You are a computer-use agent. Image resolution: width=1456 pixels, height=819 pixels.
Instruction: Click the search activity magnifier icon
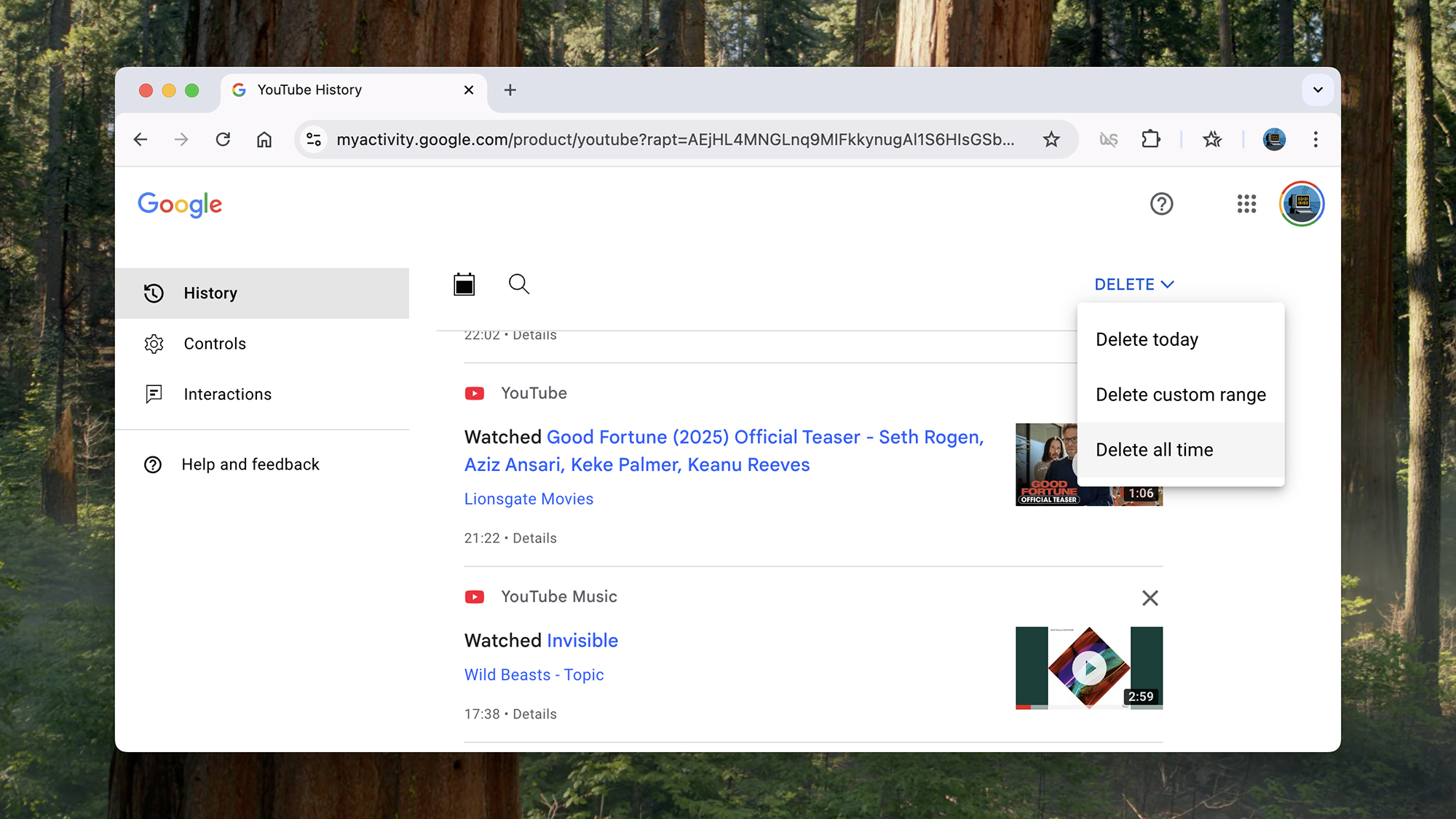tap(518, 284)
